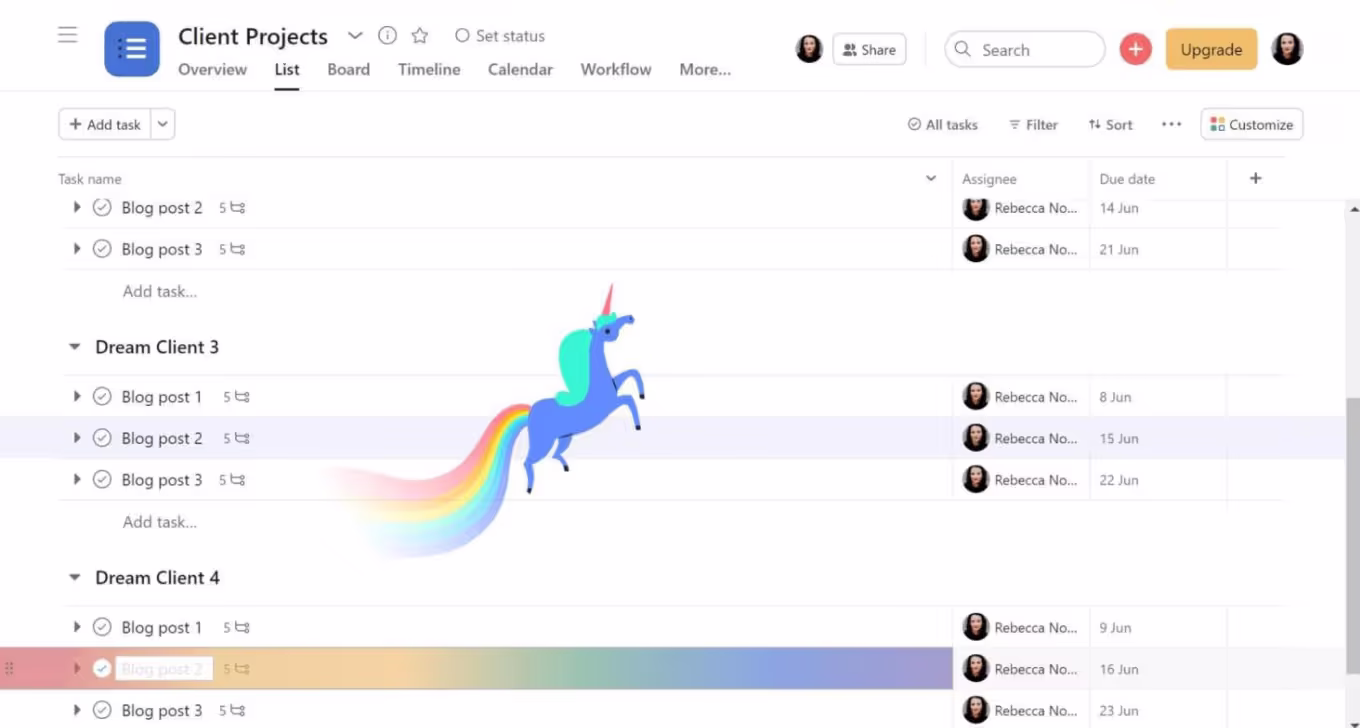Viewport: 1360px width, 728px height.
Task: Open the hamburger sidebar menu
Action: point(67,36)
